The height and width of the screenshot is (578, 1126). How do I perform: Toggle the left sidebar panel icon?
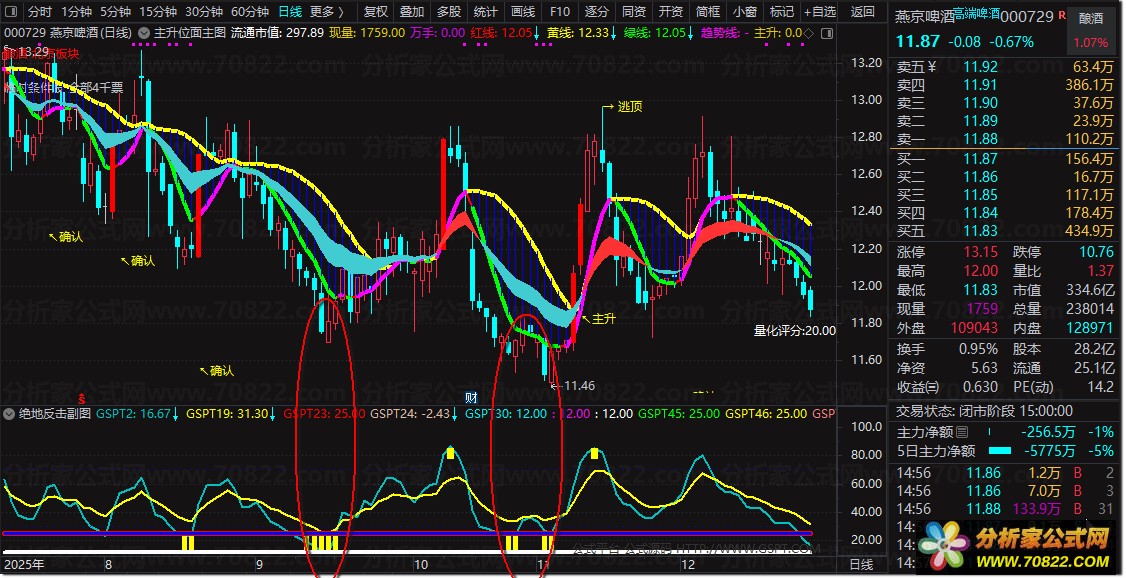point(12,11)
